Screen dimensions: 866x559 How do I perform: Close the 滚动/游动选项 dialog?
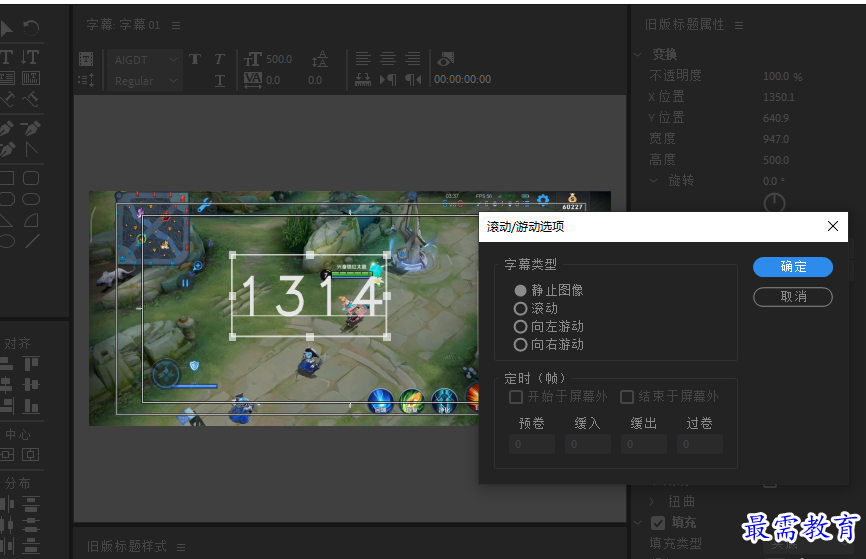click(x=833, y=226)
